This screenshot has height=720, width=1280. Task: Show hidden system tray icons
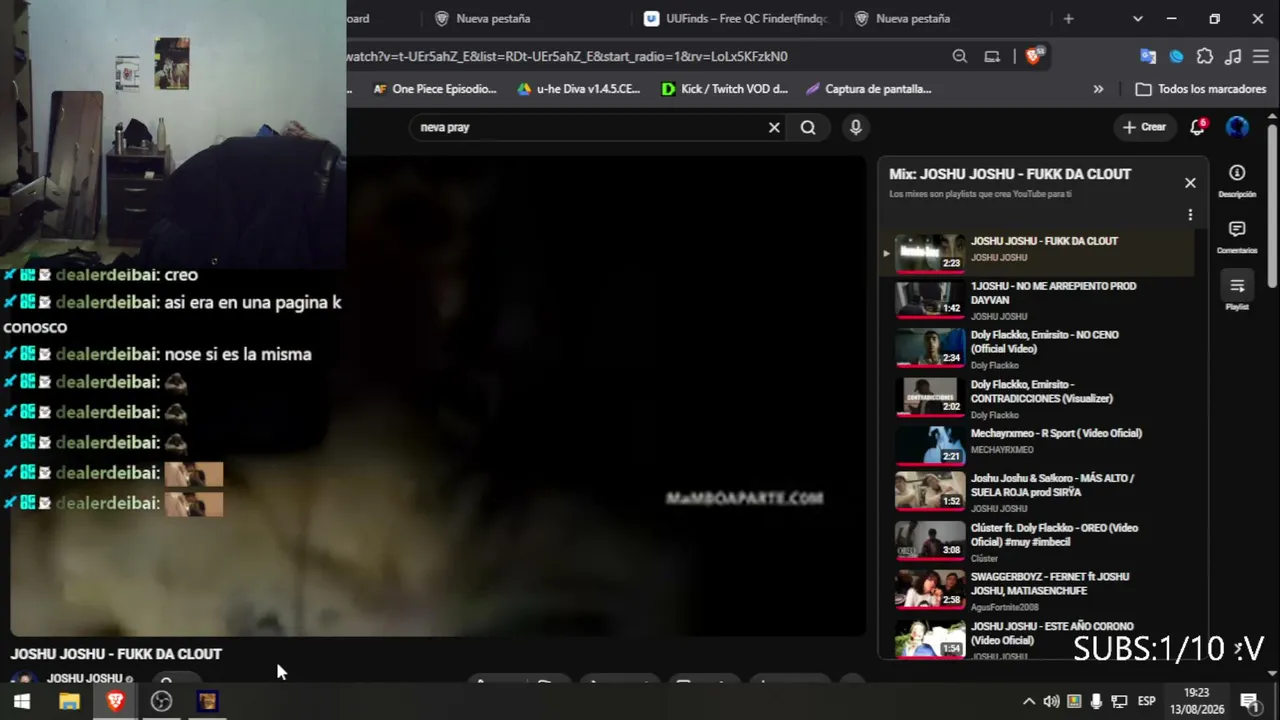pos(1028,701)
